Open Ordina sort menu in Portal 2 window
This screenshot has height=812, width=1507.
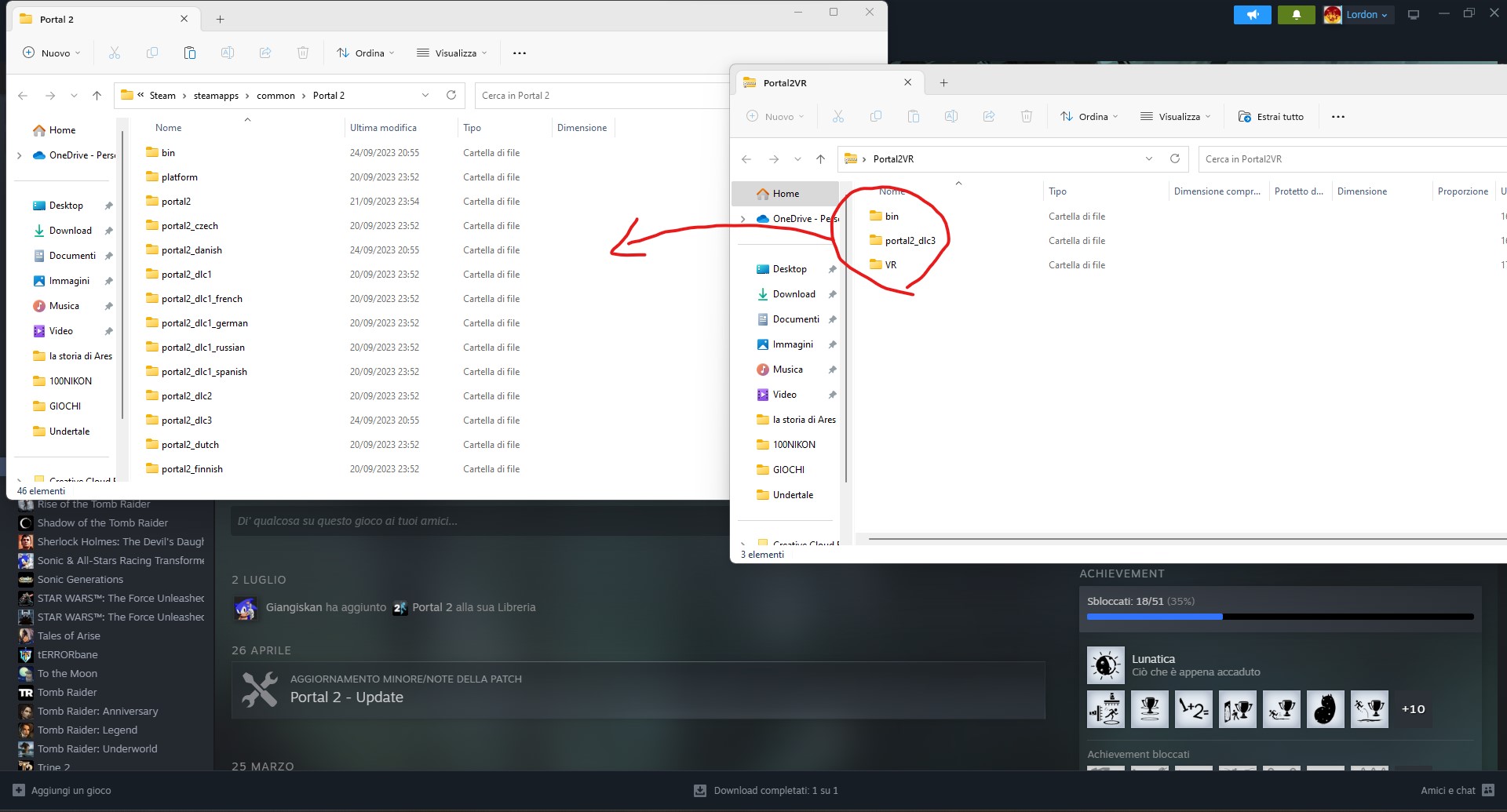pyautogui.click(x=366, y=53)
